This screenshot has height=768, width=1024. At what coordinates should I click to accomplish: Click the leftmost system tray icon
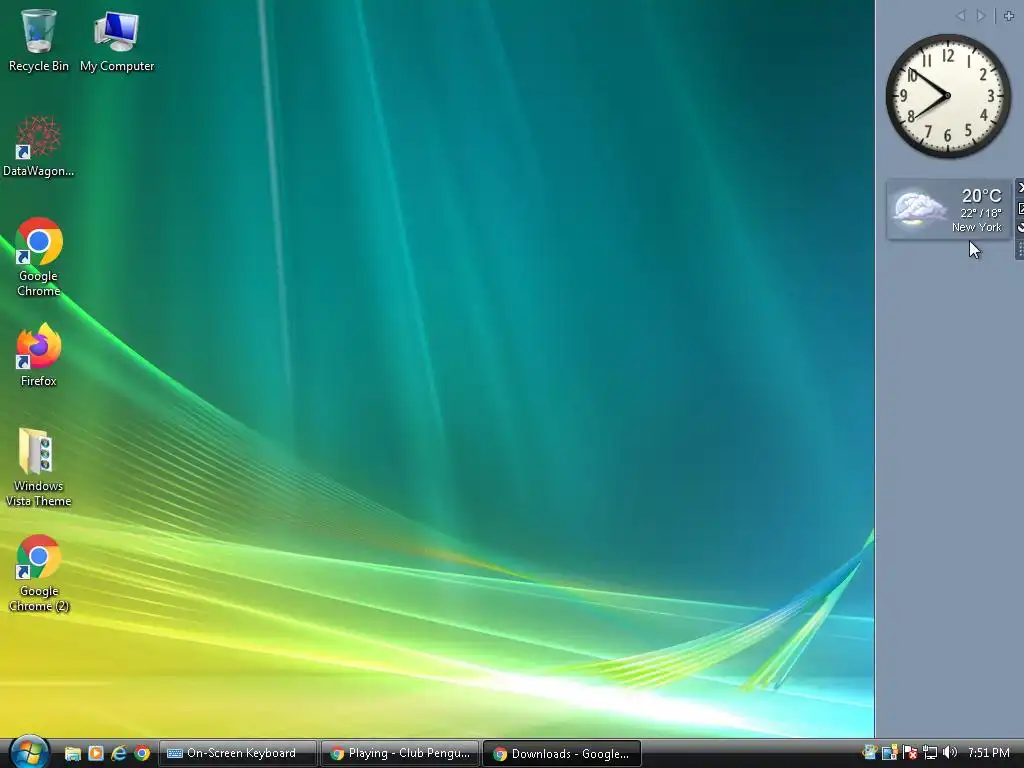[869, 753]
